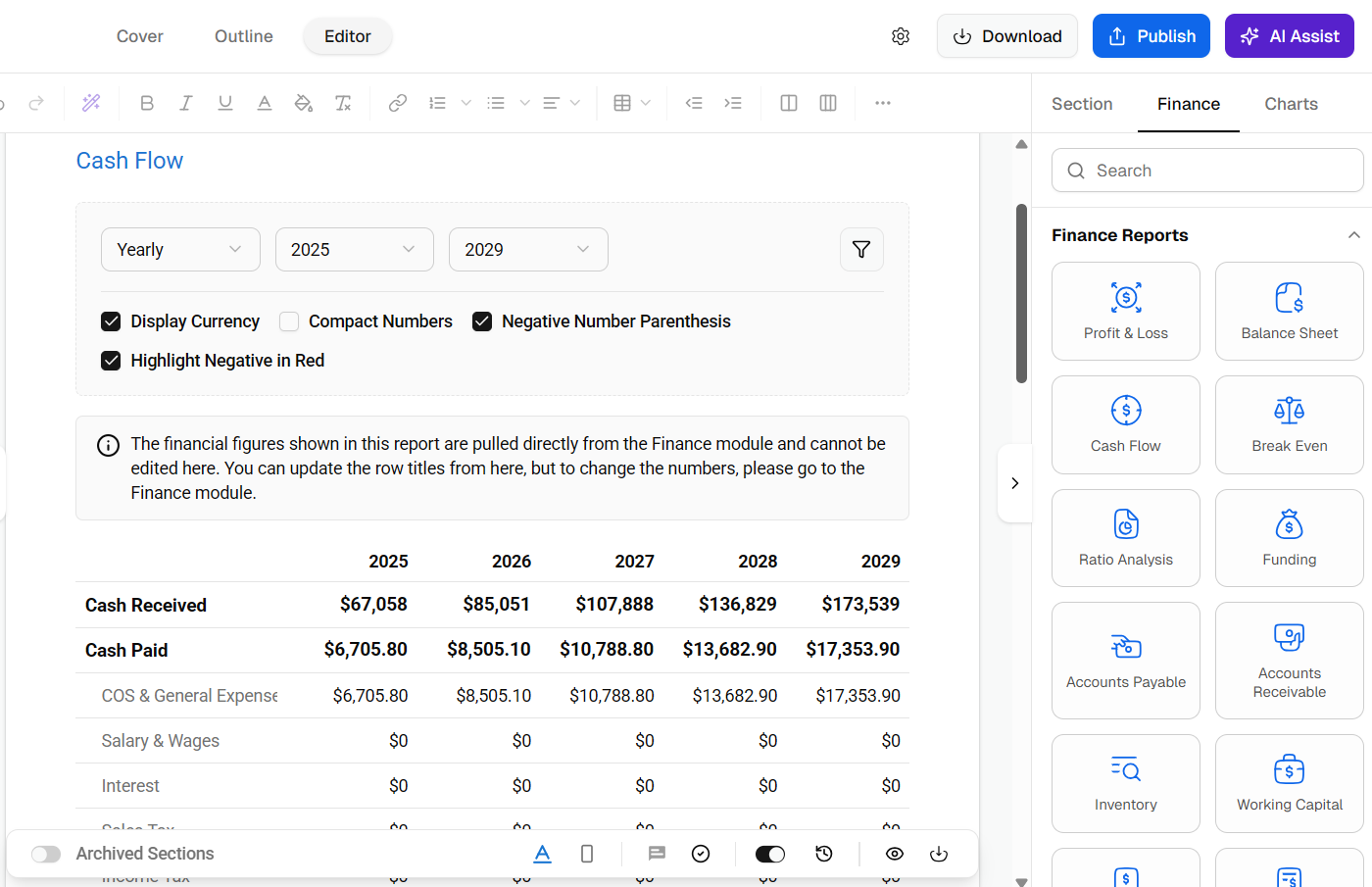The image size is (1372, 887).
Task: Open the settings gear icon
Action: (901, 36)
